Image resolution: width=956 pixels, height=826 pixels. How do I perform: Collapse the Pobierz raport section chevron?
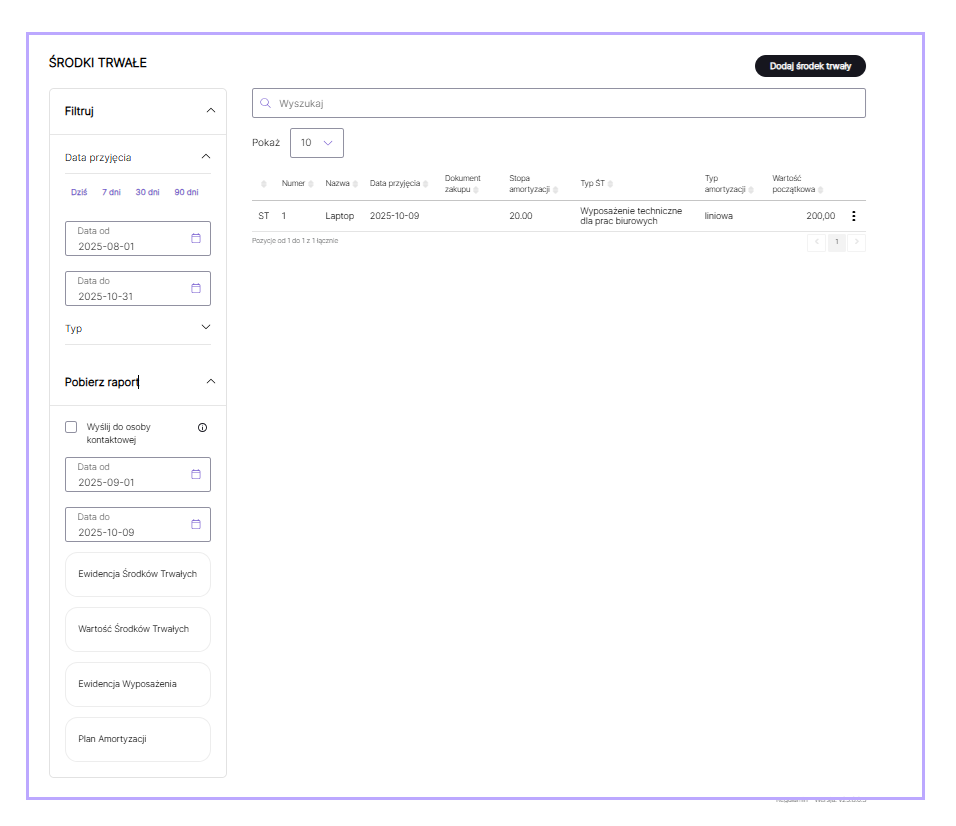[211, 382]
